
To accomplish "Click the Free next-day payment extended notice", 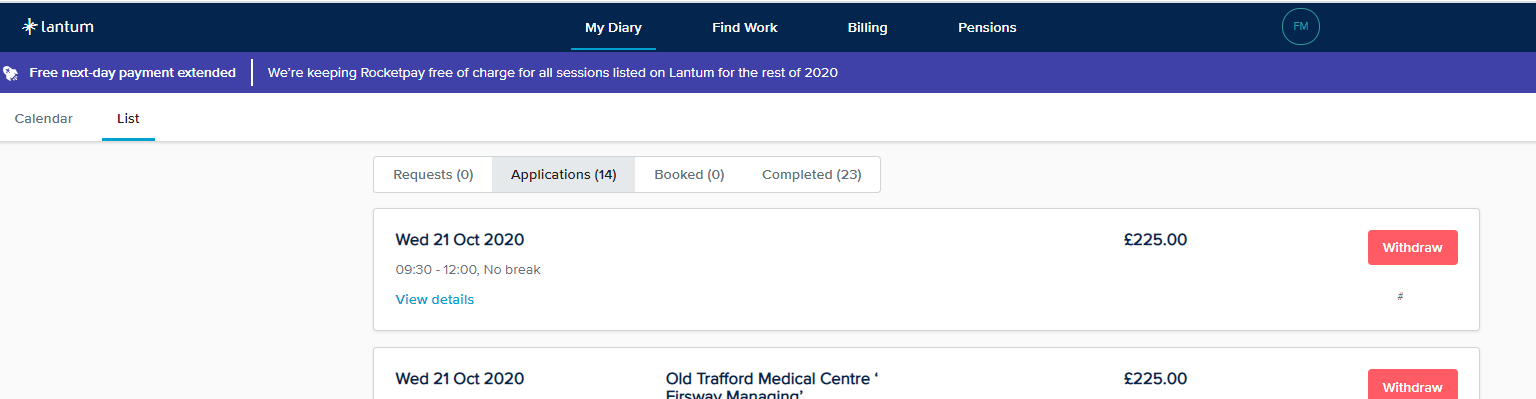I will pyautogui.click(x=133, y=73).
